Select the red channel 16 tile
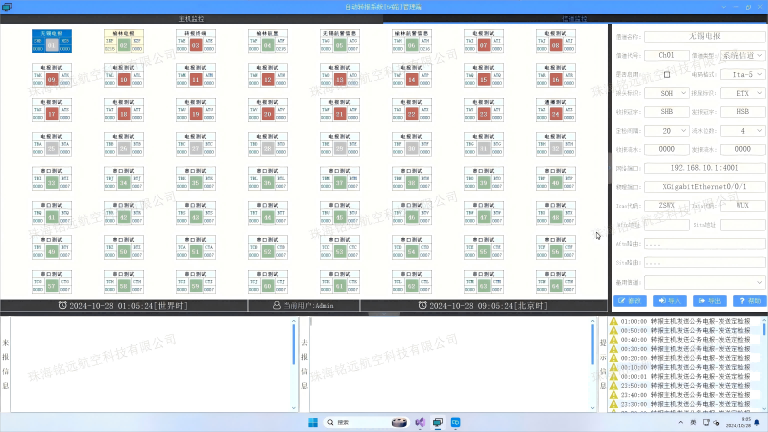 pos(556,75)
